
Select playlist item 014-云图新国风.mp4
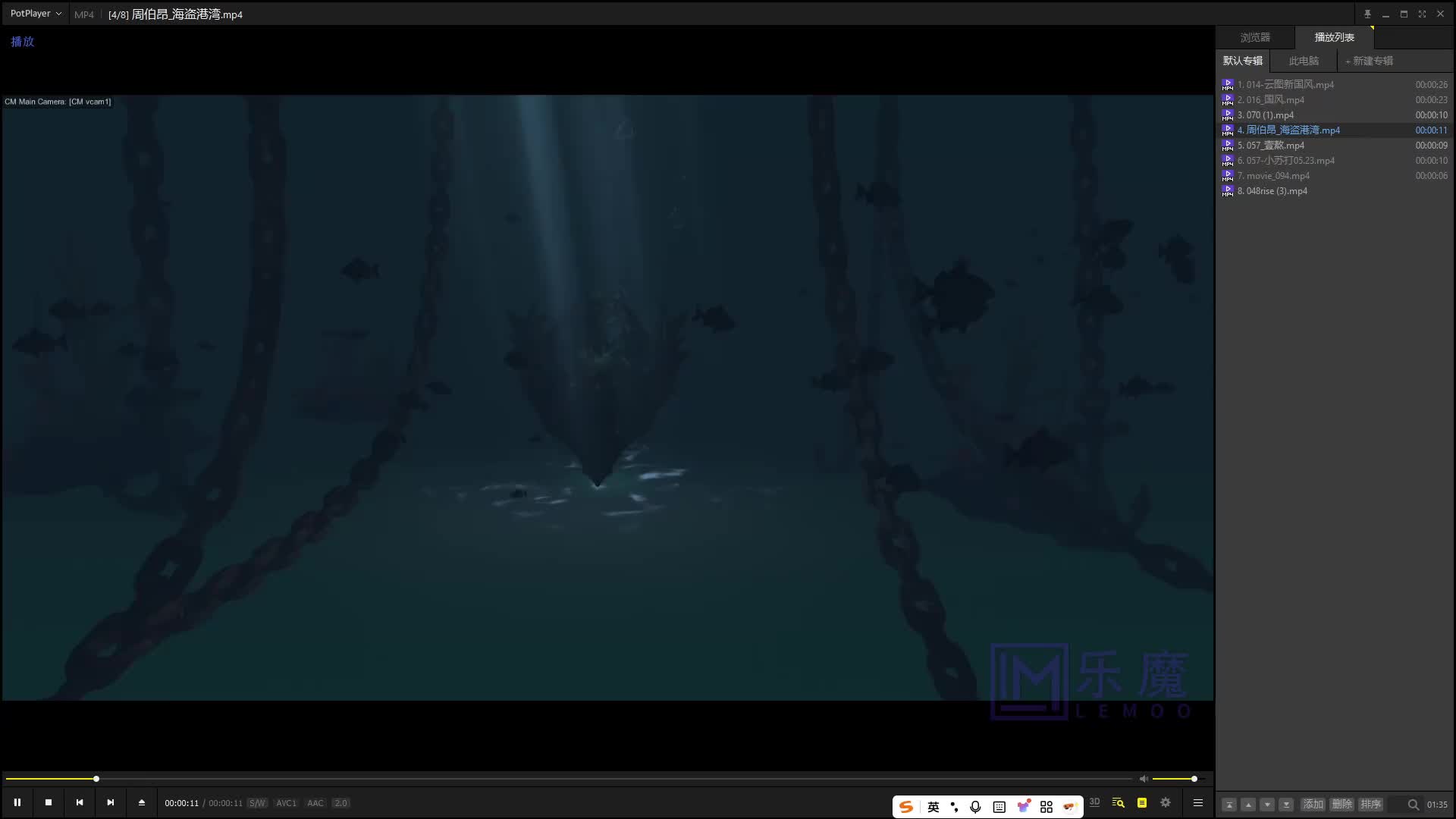(x=1335, y=85)
